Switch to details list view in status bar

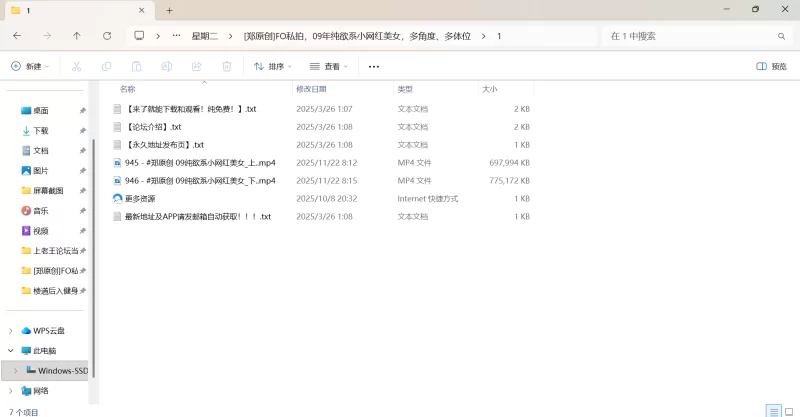pyautogui.click(x=772, y=410)
